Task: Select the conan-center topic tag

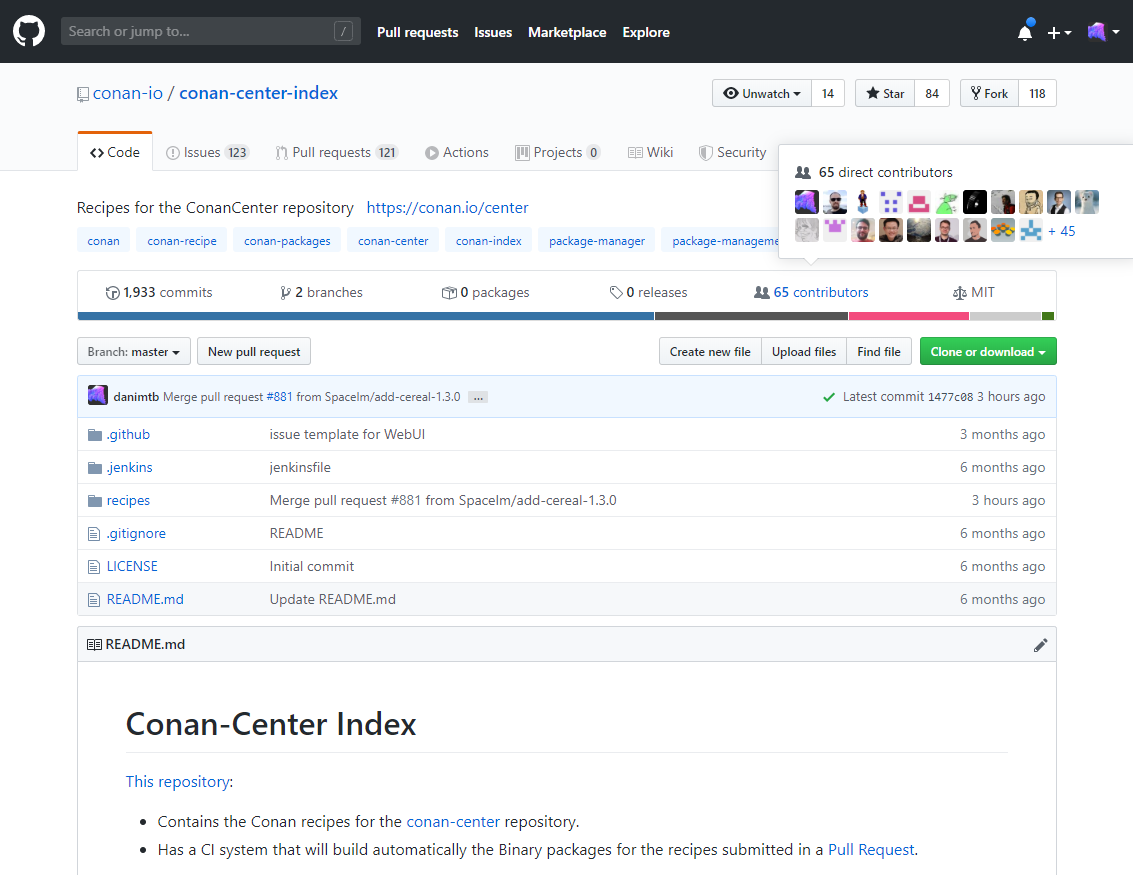Action: [x=393, y=241]
